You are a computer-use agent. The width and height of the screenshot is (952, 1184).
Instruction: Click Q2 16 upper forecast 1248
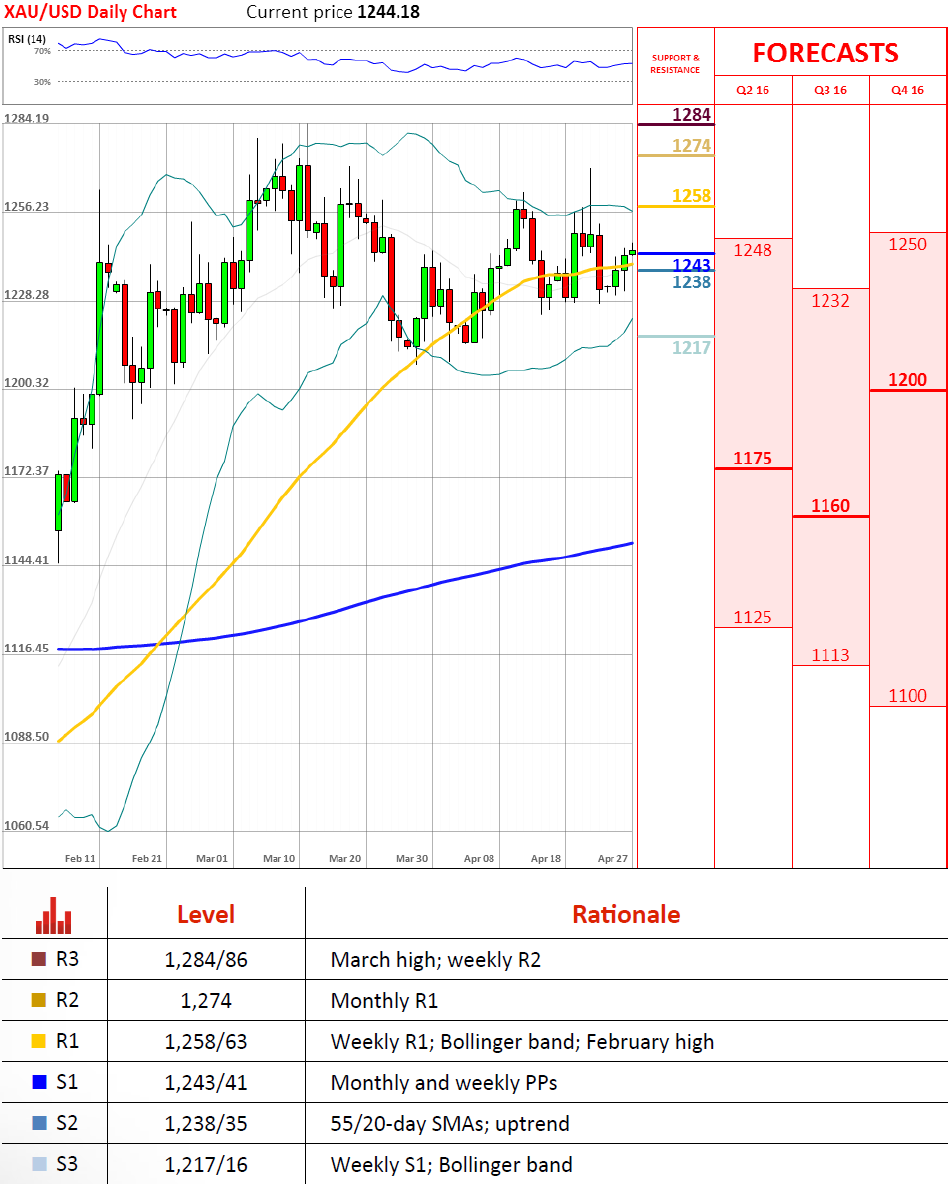pyautogui.click(x=753, y=250)
